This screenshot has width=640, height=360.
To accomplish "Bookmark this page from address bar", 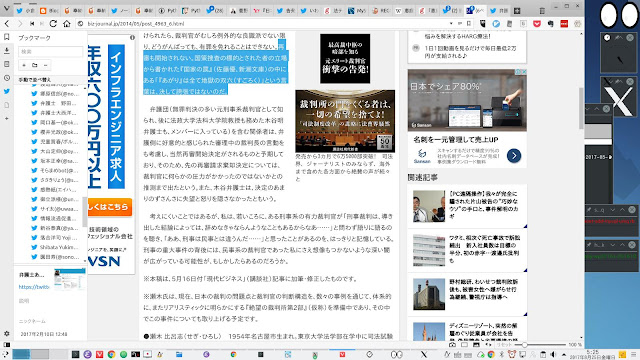I will click(x=469, y=24).
